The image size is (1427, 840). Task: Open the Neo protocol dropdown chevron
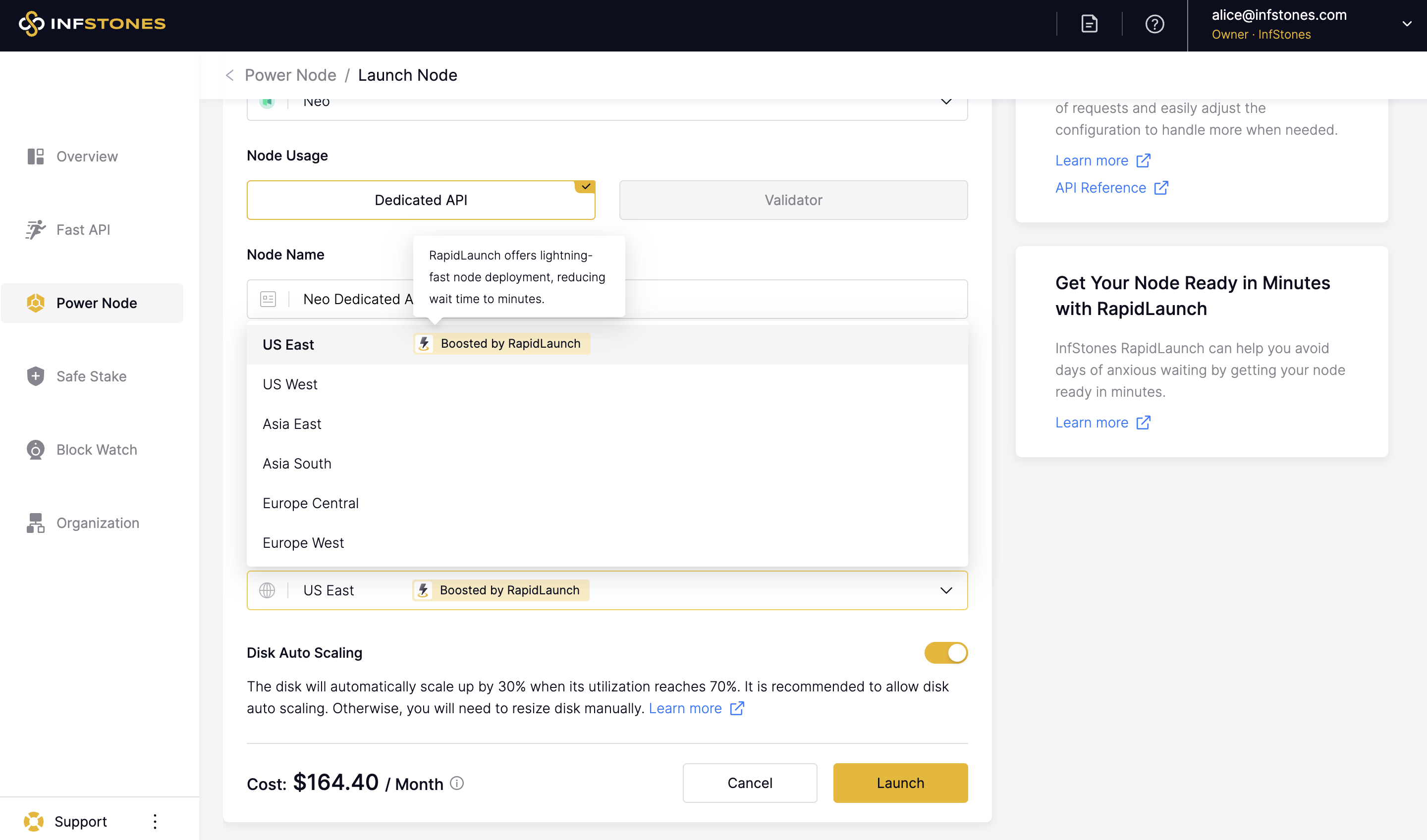click(946, 103)
